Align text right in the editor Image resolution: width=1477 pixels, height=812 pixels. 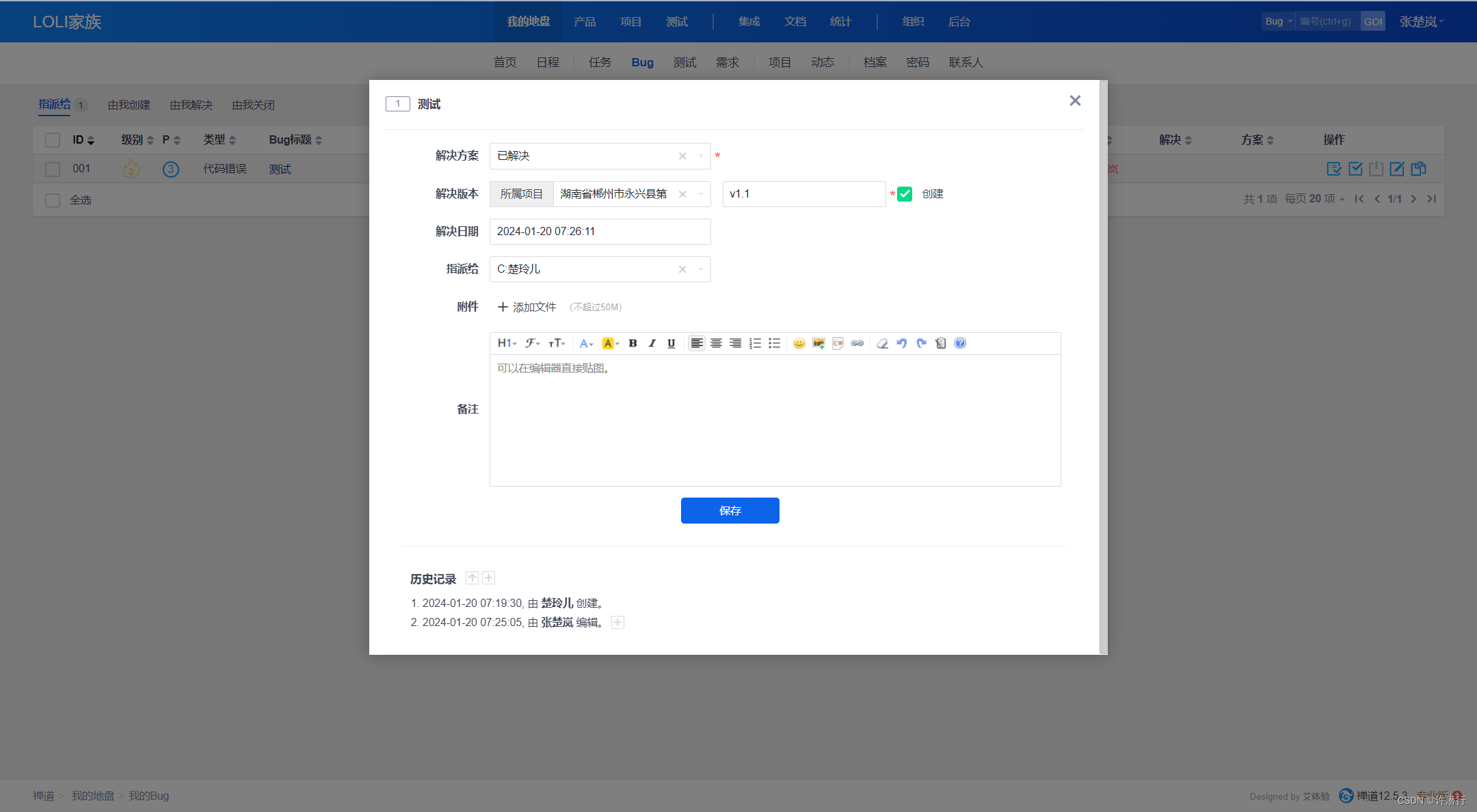pos(735,343)
